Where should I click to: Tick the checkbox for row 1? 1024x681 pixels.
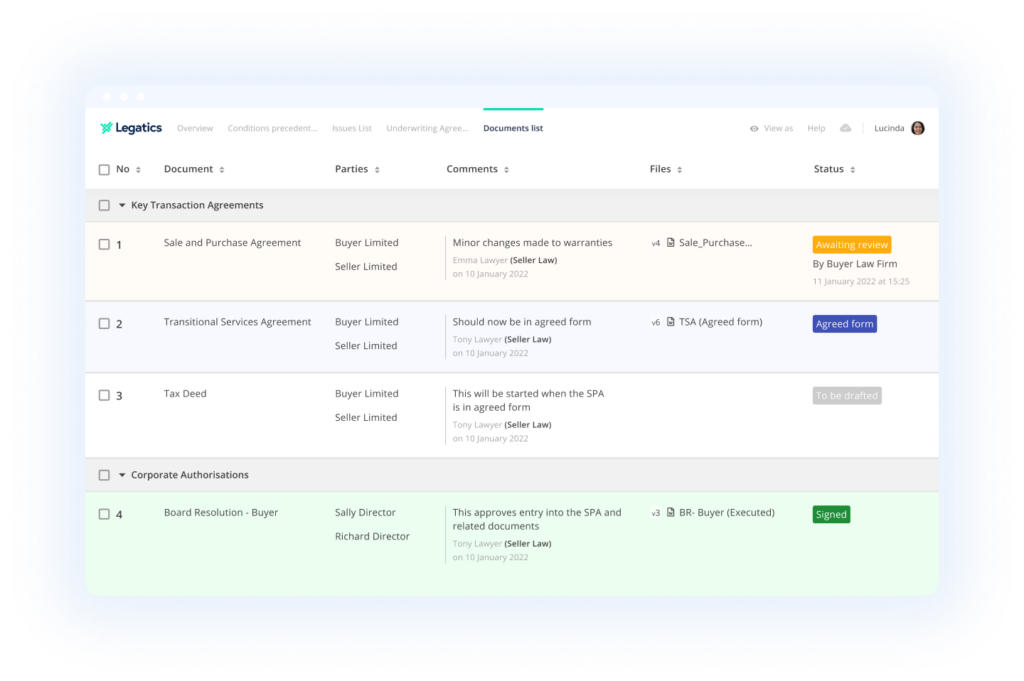[x=104, y=244]
